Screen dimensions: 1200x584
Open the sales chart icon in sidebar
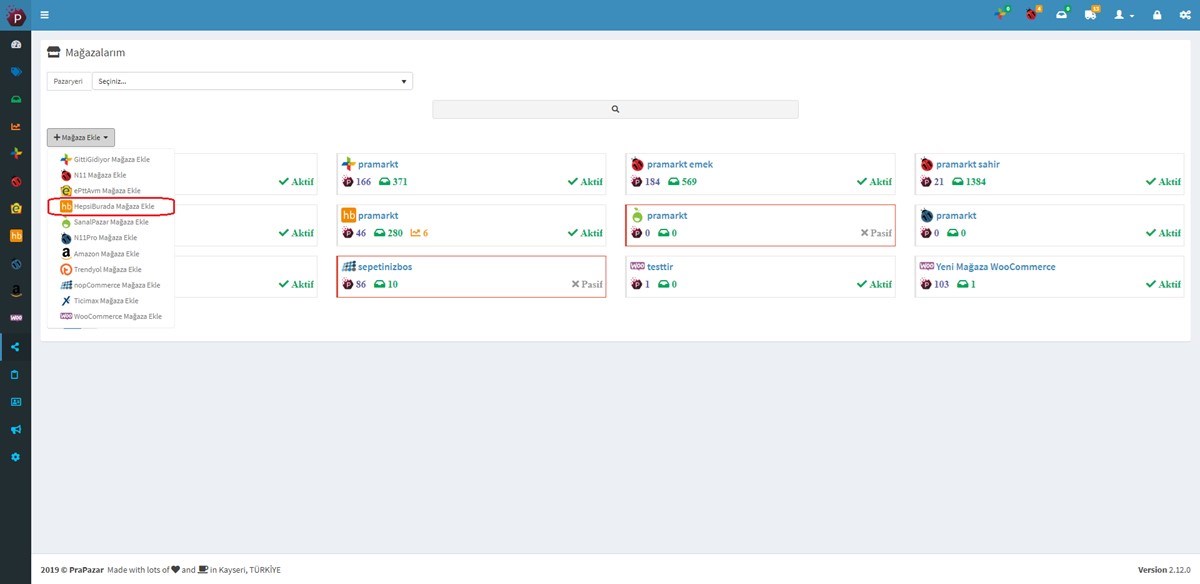click(x=15, y=126)
